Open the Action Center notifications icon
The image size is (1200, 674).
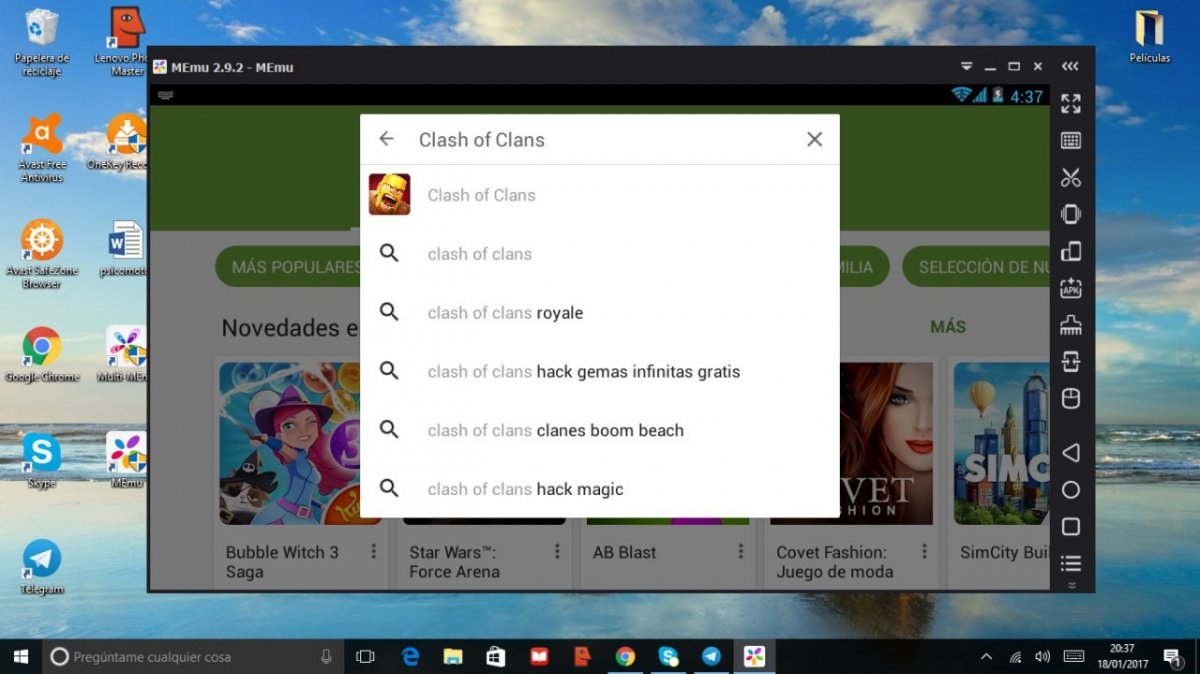tap(1171, 657)
